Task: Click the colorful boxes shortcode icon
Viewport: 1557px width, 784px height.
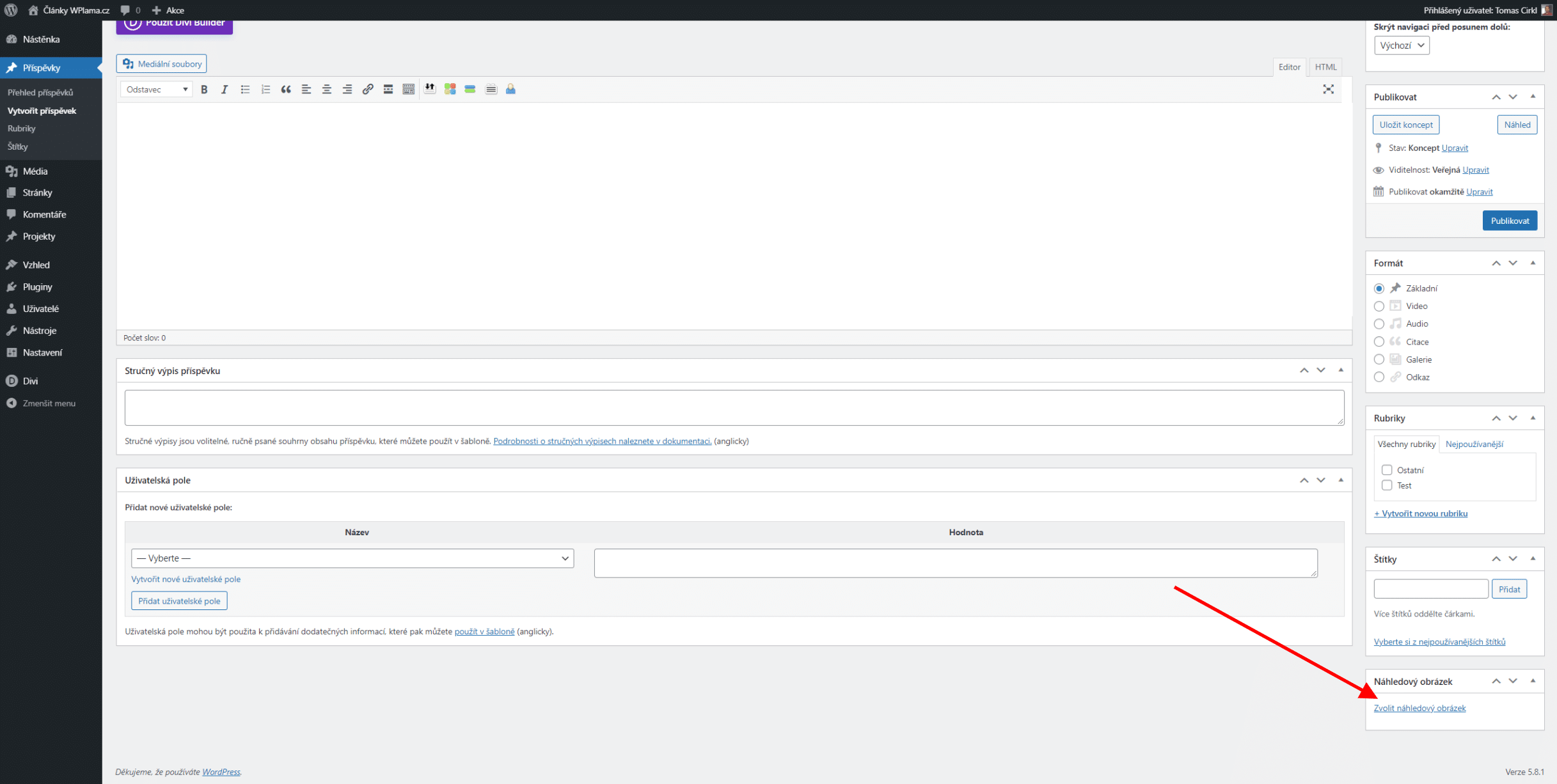Action: pos(450,89)
